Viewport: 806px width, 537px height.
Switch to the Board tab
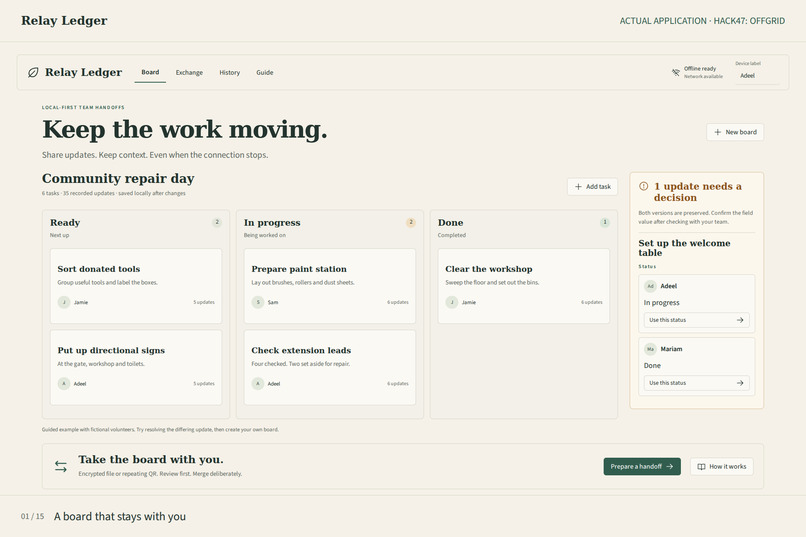pyautogui.click(x=150, y=72)
